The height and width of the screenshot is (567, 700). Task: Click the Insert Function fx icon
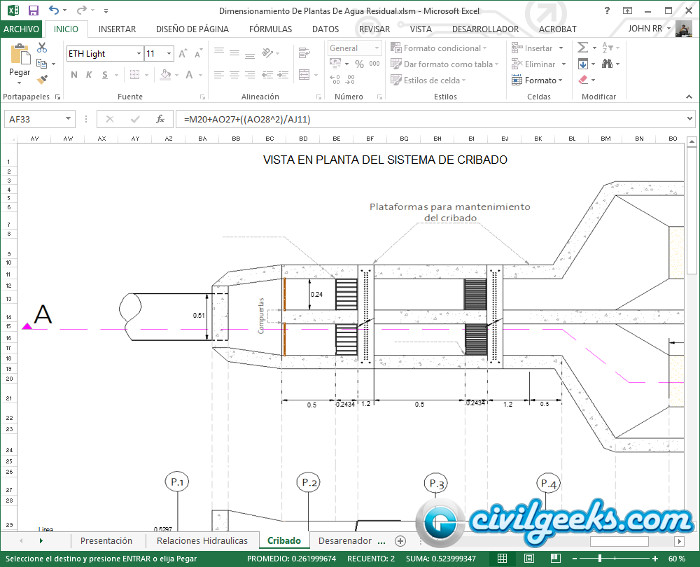pyautogui.click(x=160, y=119)
